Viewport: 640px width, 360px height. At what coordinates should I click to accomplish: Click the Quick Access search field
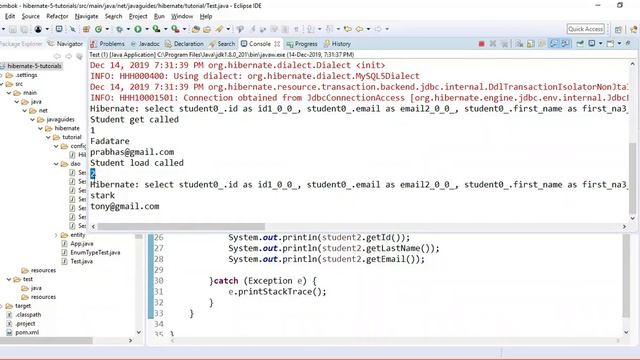(585, 29)
